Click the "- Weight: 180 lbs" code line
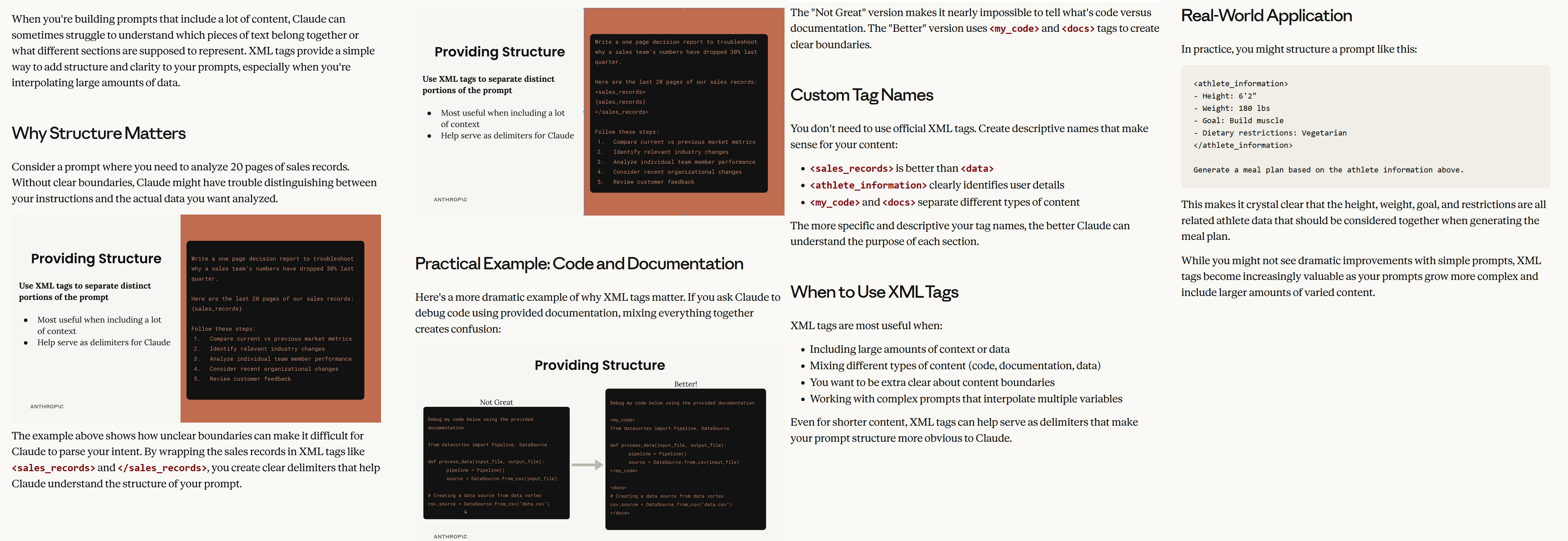 [x=1231, y=108]
